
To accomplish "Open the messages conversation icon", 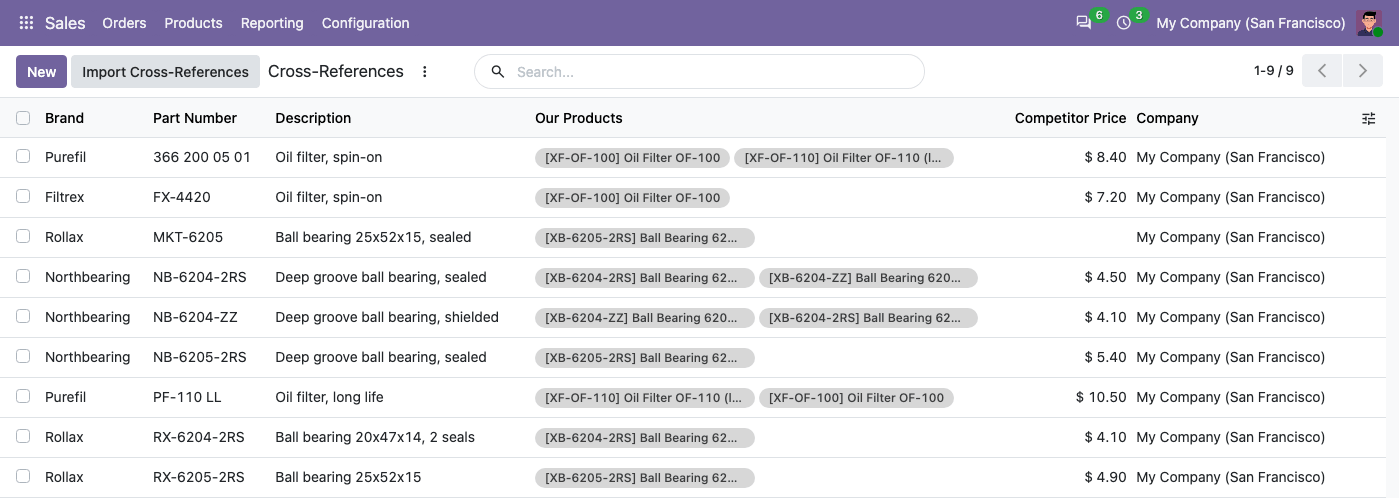I will pos(1083,23).
